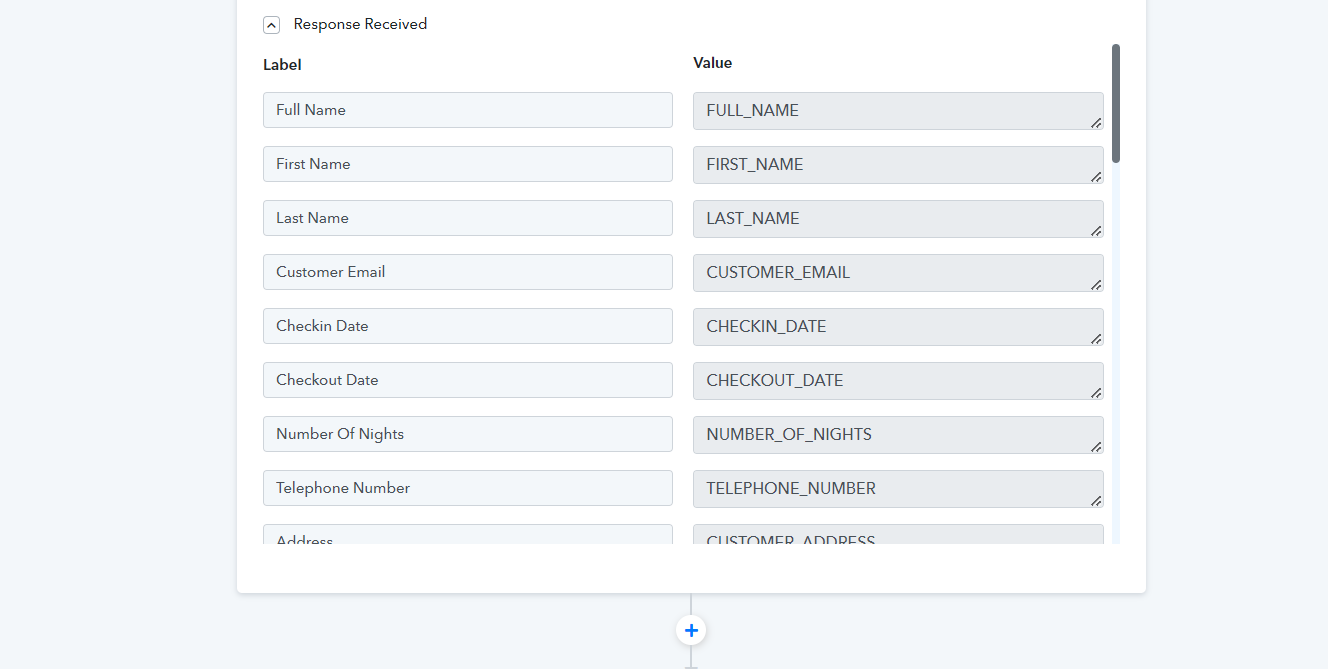Select the FULL_NAME value box
1328x669 pixels.
click(x=897, y=111)
